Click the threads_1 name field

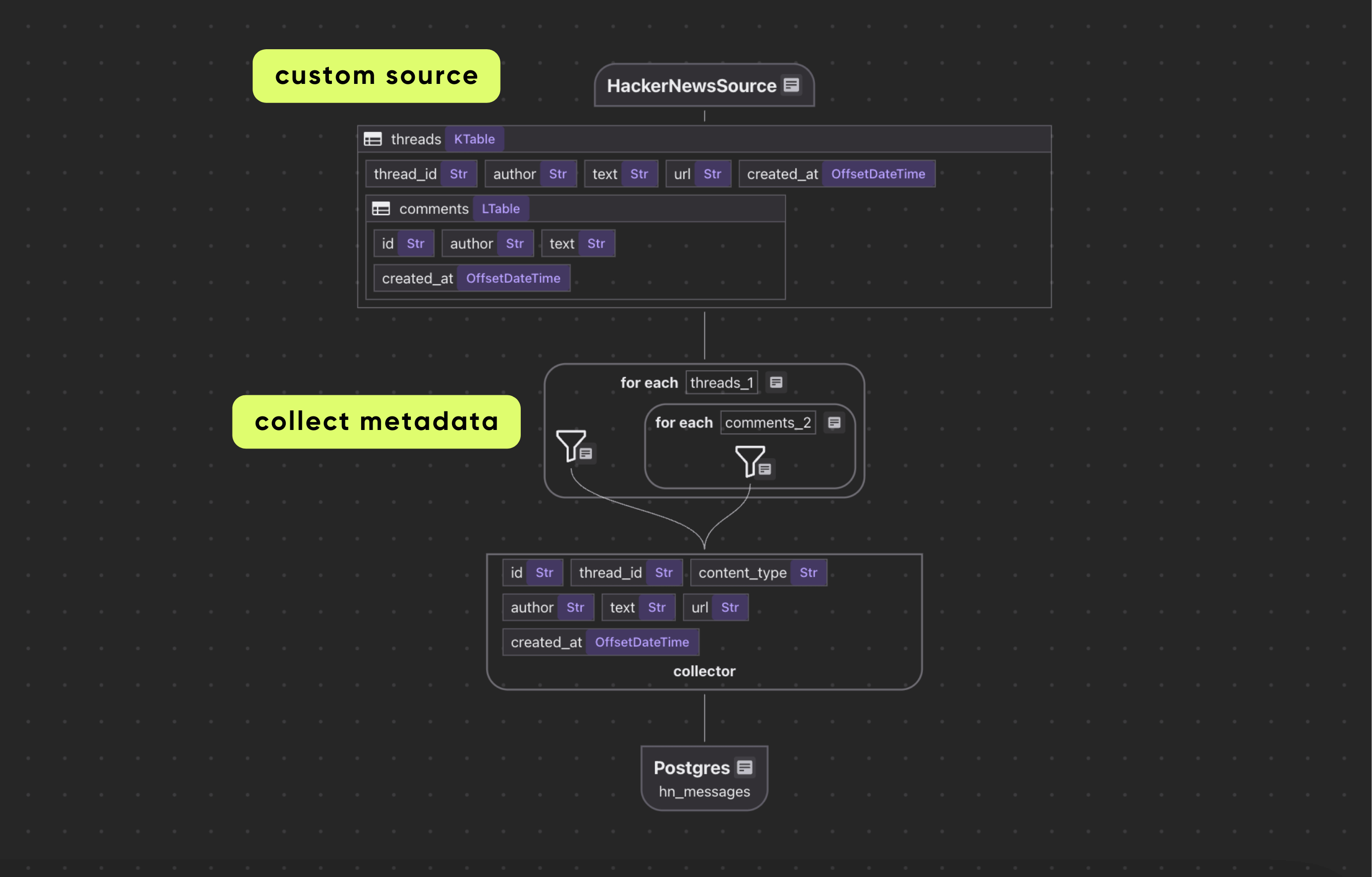[x=721, y=382]
